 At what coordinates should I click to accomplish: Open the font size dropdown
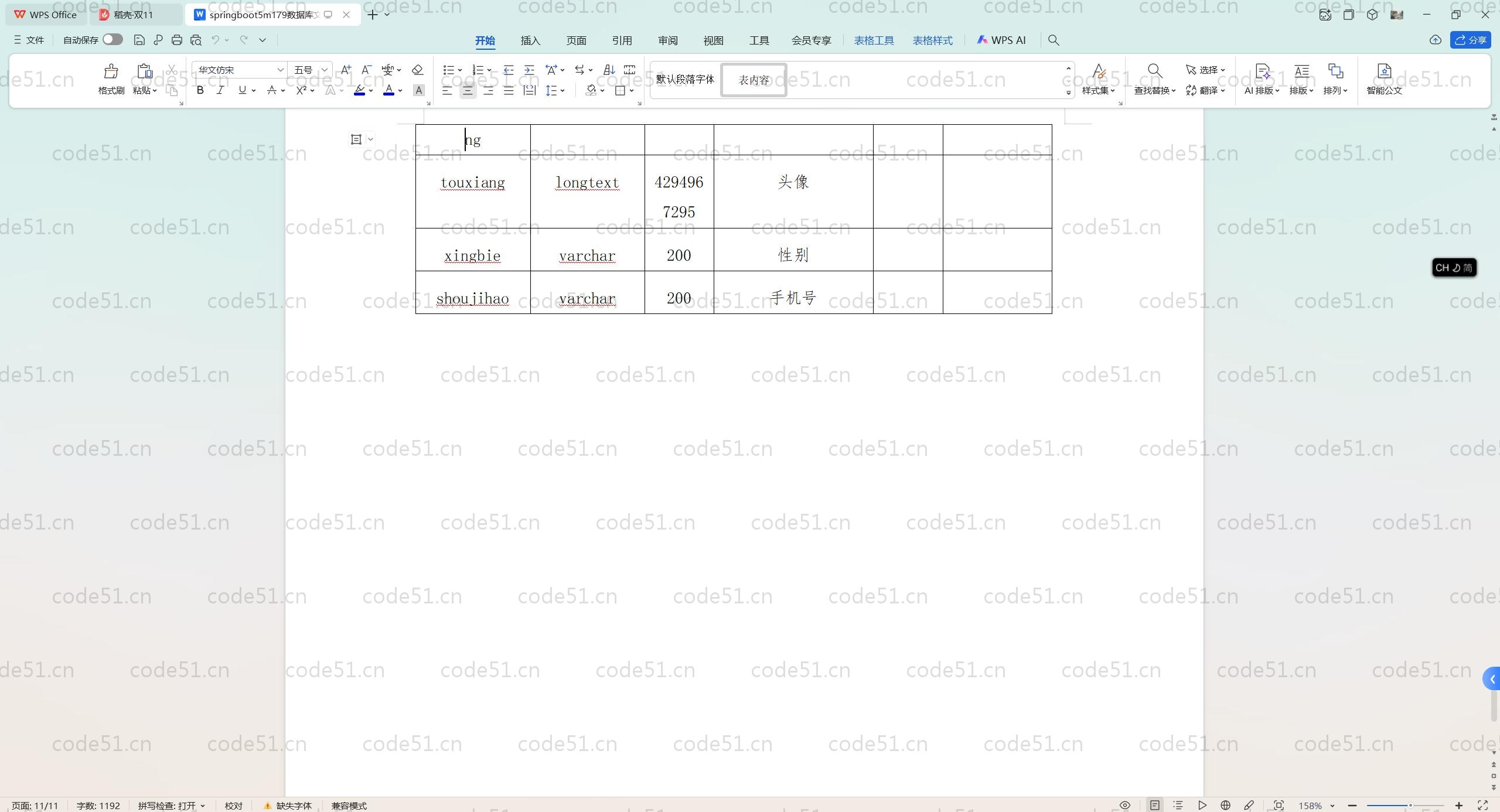pyautogui.click(x=324, y=70)
